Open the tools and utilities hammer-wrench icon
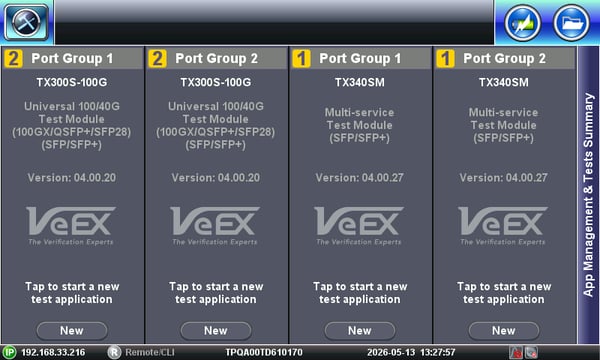Image resolution: width=600 pixels, height=360 pixels. coord(26,22)
